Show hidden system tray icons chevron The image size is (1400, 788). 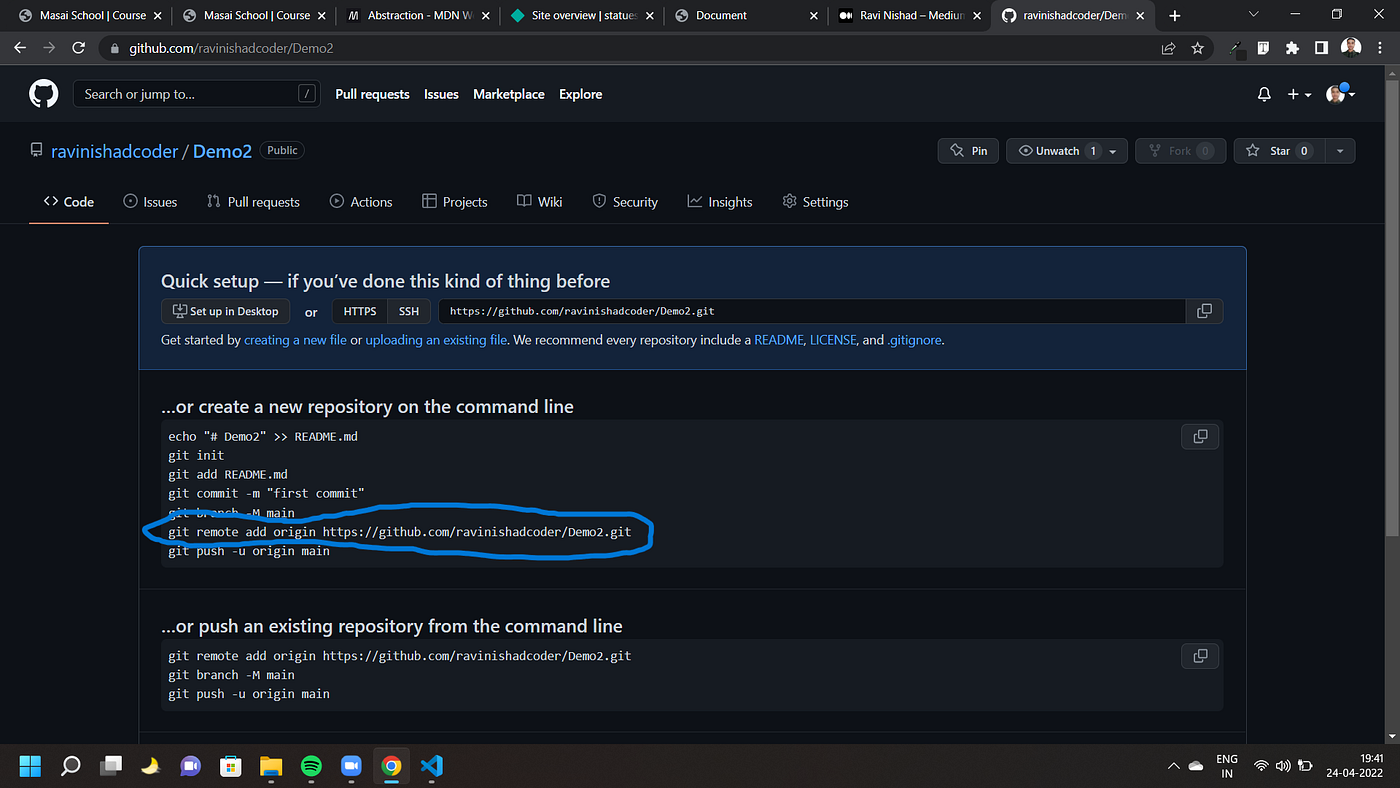(x=1173, y=766)
